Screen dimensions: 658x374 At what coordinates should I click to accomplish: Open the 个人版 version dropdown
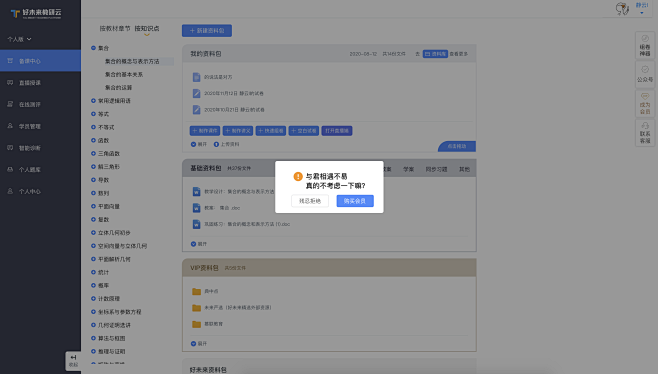(19, 39)
